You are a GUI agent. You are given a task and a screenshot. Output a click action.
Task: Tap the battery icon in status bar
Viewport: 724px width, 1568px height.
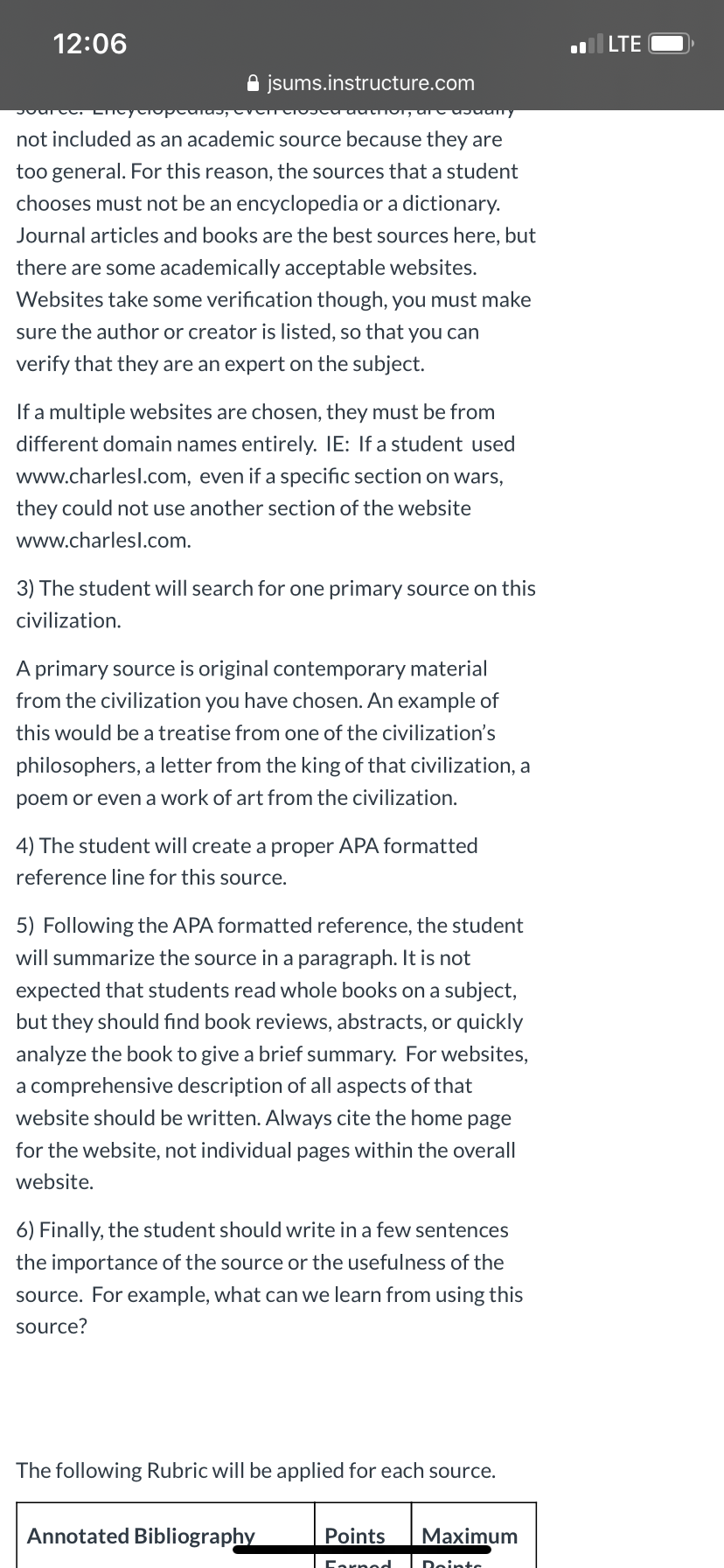tap(672, 43)
